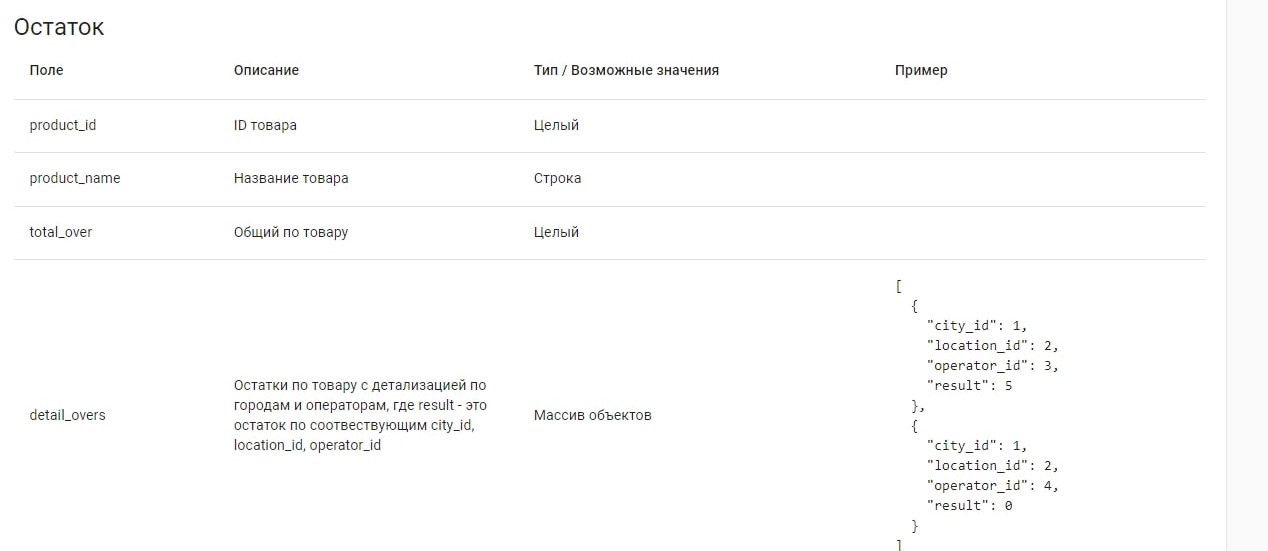Click the detail_overs description paragraph
The width and height of the screenshot is (1268, 551).
tap(360, 415)
